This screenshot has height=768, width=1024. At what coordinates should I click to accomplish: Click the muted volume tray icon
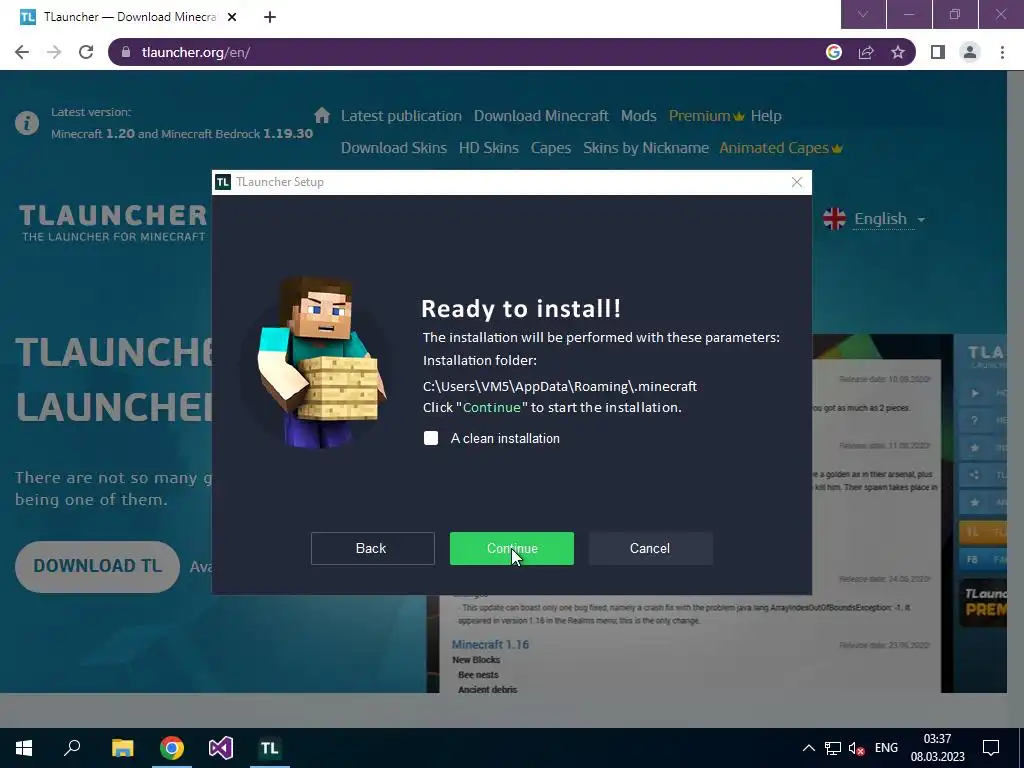point(857,748)
